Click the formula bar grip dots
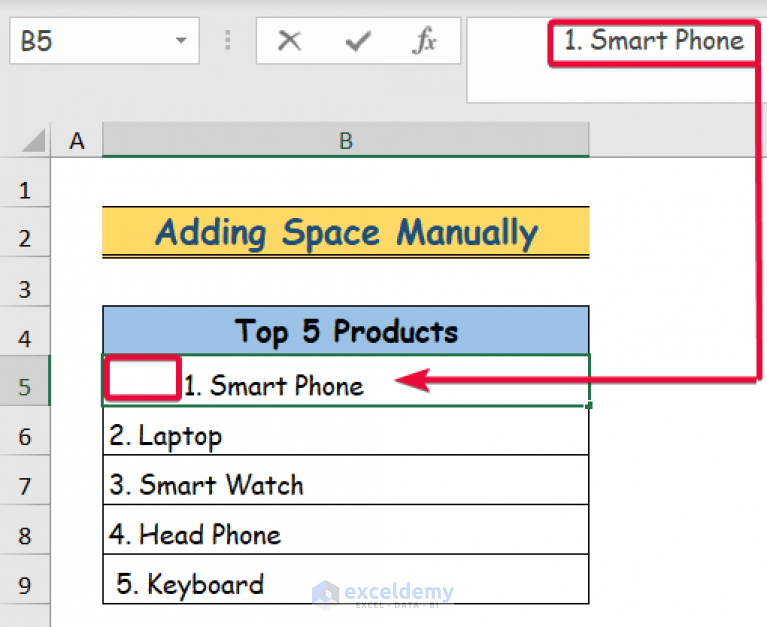Screen dimensions: 767x627 click(x=227, y=41)
